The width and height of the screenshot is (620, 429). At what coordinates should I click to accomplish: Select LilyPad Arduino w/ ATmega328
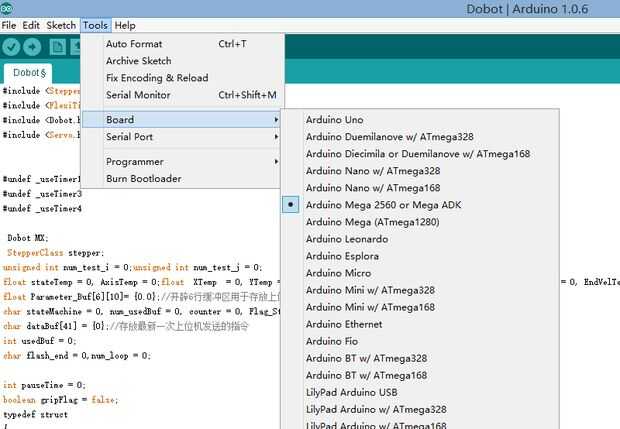(x=420, y=409)
